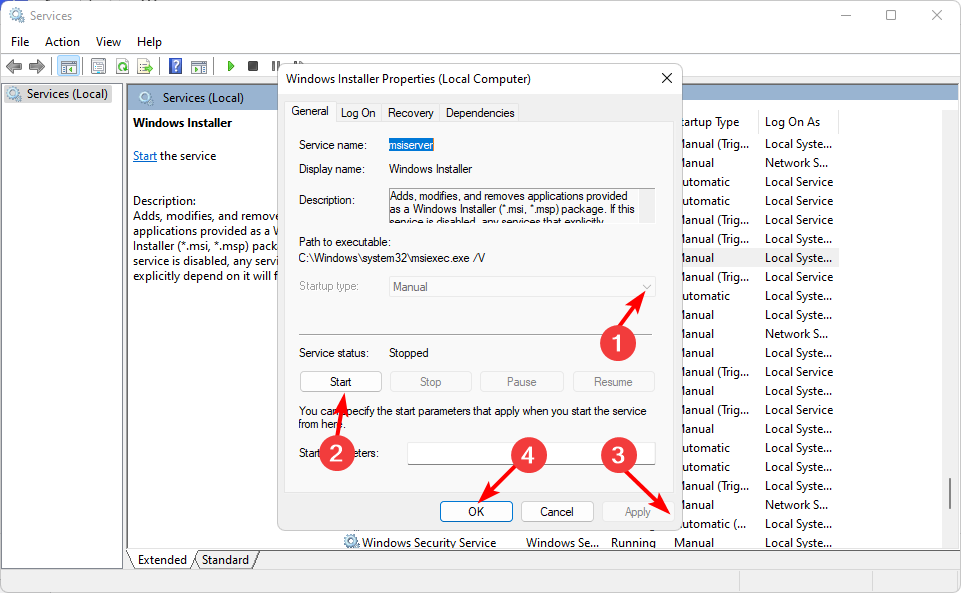Click the Cancel button

(x=556, y=512)
